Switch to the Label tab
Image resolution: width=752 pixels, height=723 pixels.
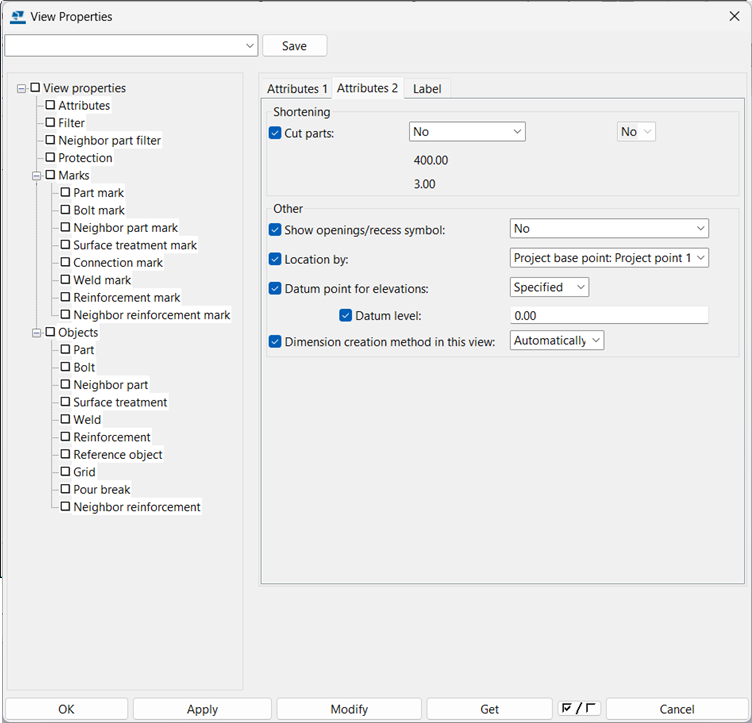(x=427, y=89)
